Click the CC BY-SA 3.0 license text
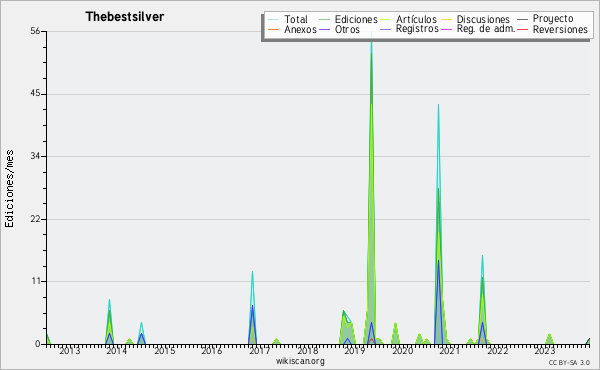Screen dimensions: 600x370 click(x=569, y=362)
